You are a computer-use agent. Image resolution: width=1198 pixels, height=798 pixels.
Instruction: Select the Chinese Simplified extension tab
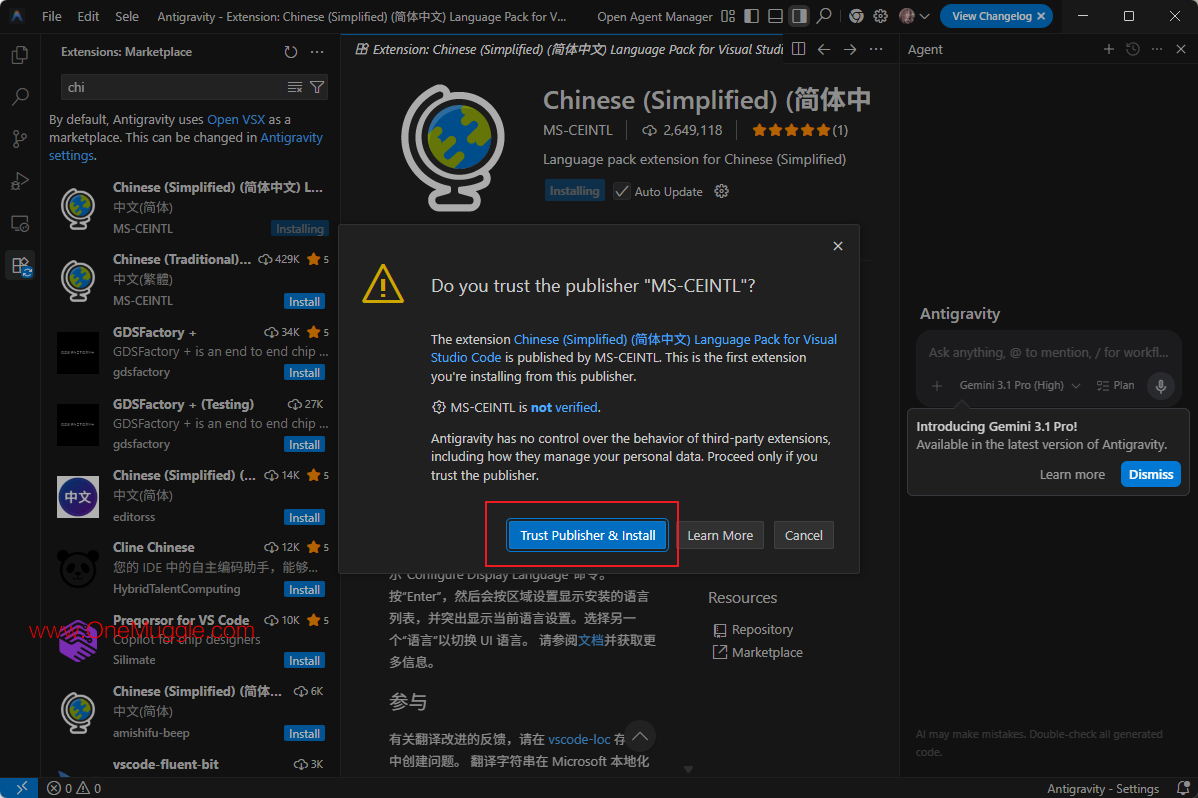(x=570, y=49)
